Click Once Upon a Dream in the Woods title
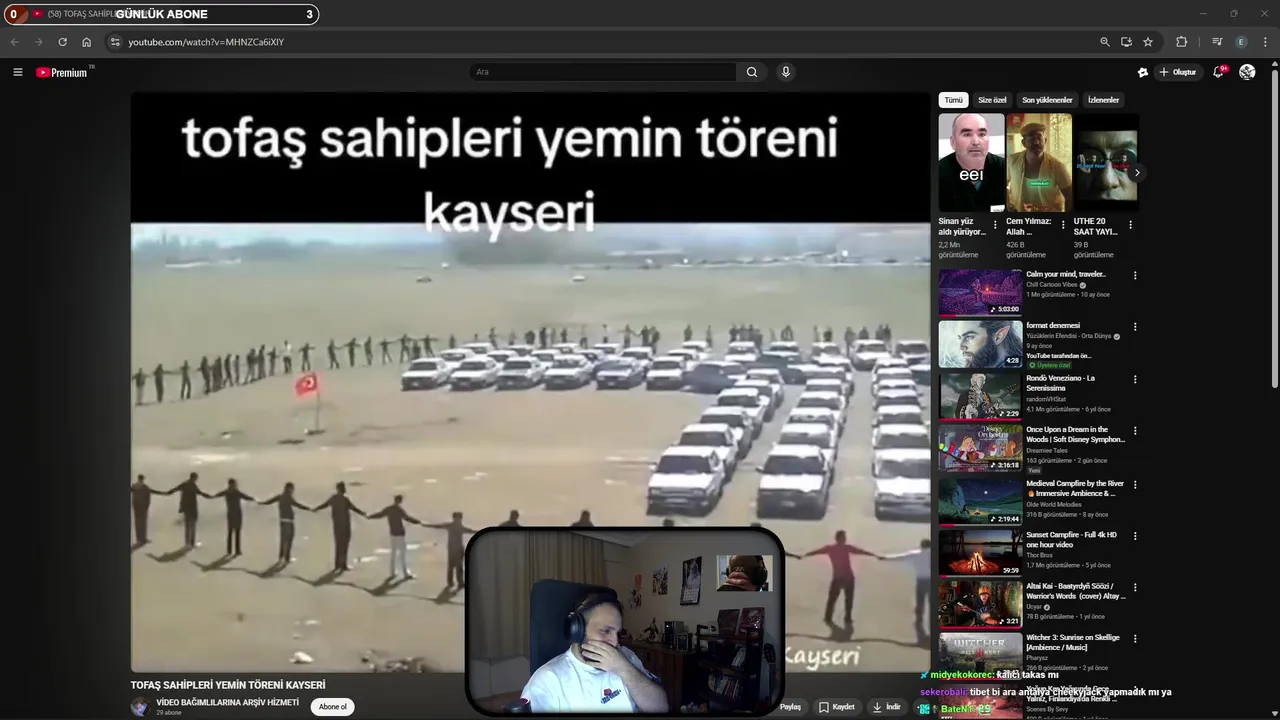The image size is (1280, 720). click(x=1075, y=435)
